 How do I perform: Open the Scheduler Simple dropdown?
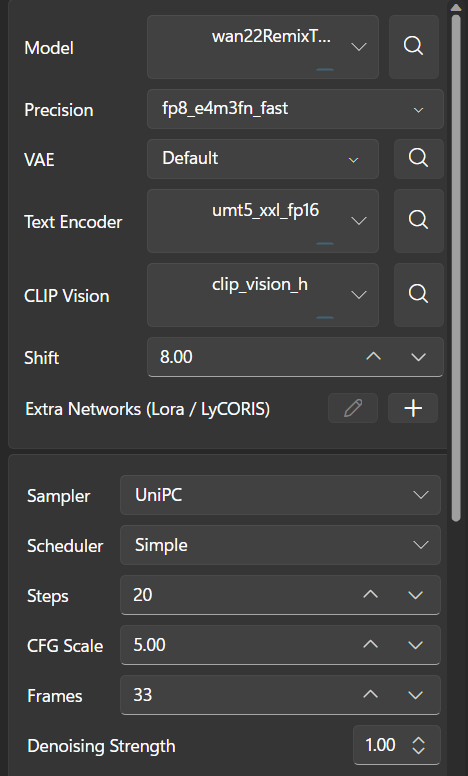coord(281,545)
